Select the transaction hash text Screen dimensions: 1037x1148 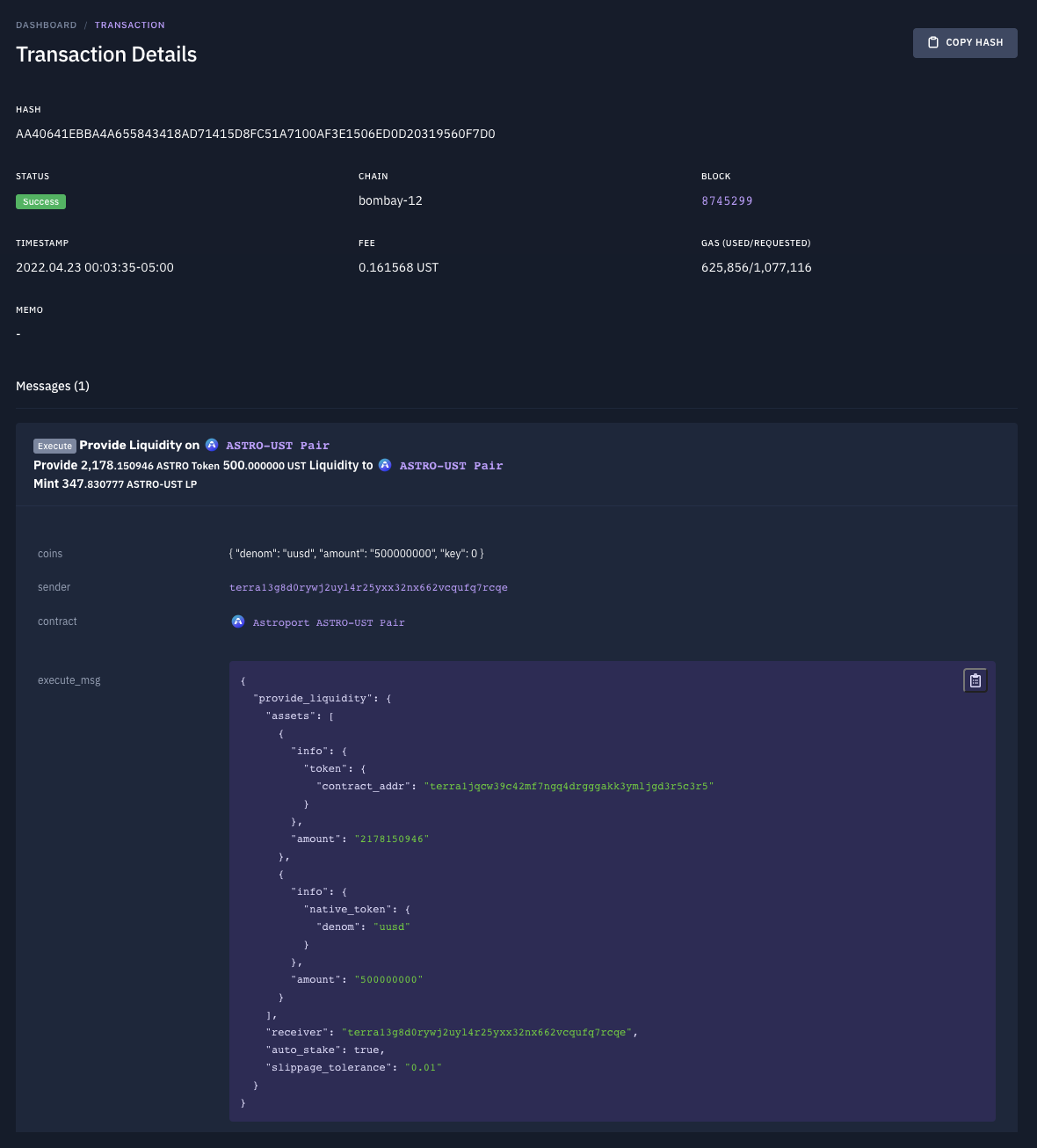coord(256,134)
